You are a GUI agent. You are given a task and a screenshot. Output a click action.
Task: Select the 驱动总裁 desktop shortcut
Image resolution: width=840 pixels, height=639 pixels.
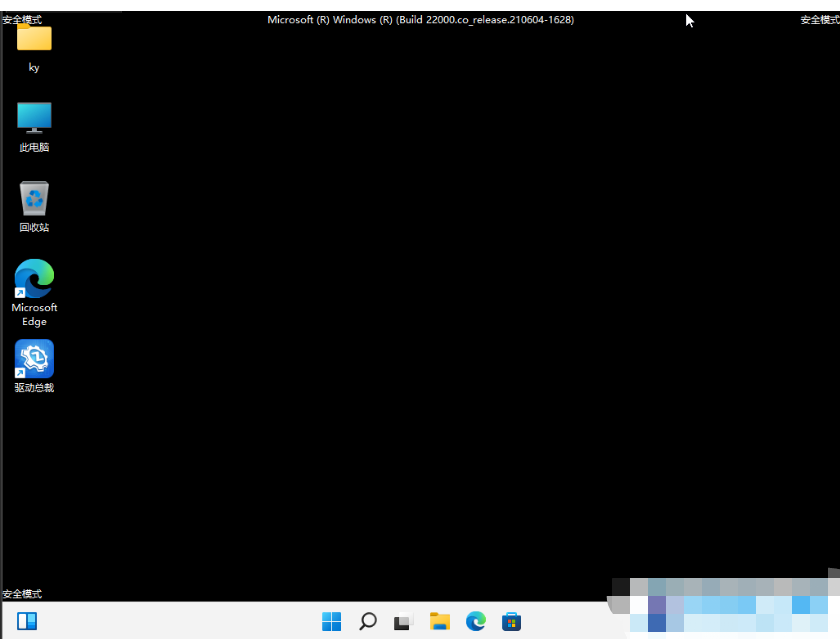[x=34, y=359]
